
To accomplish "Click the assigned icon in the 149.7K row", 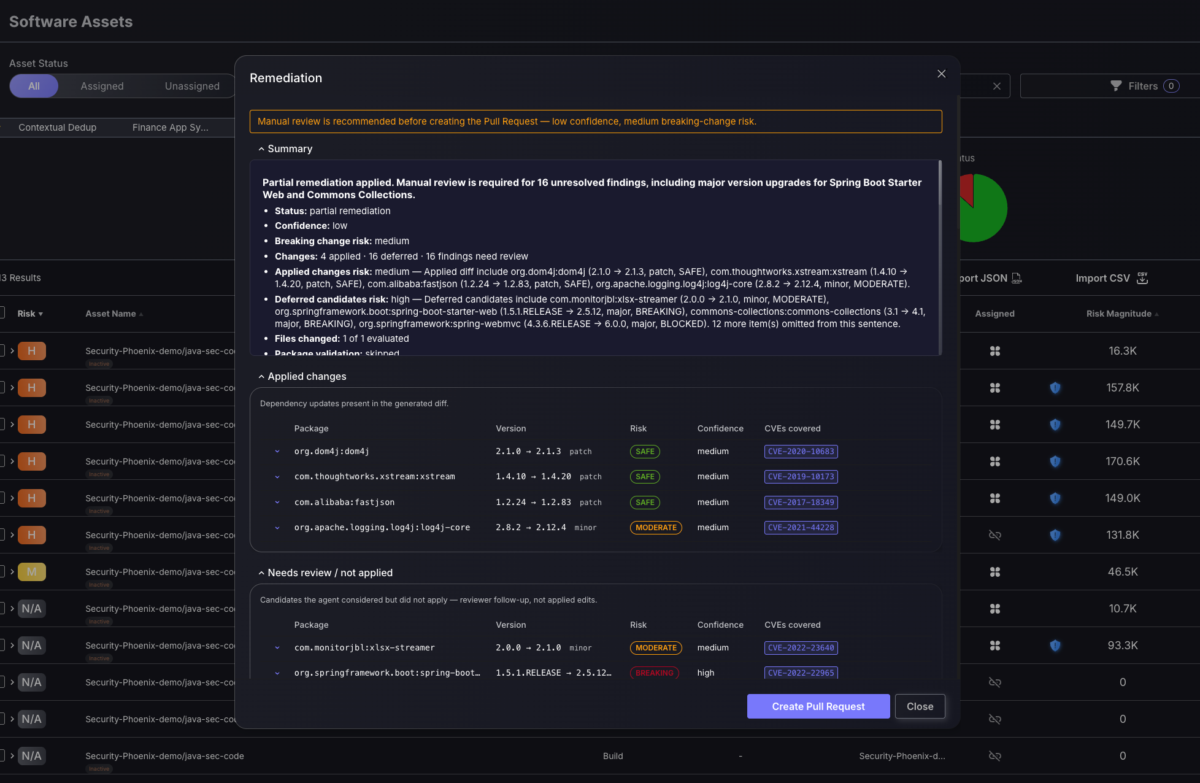I will click(995, 425).
